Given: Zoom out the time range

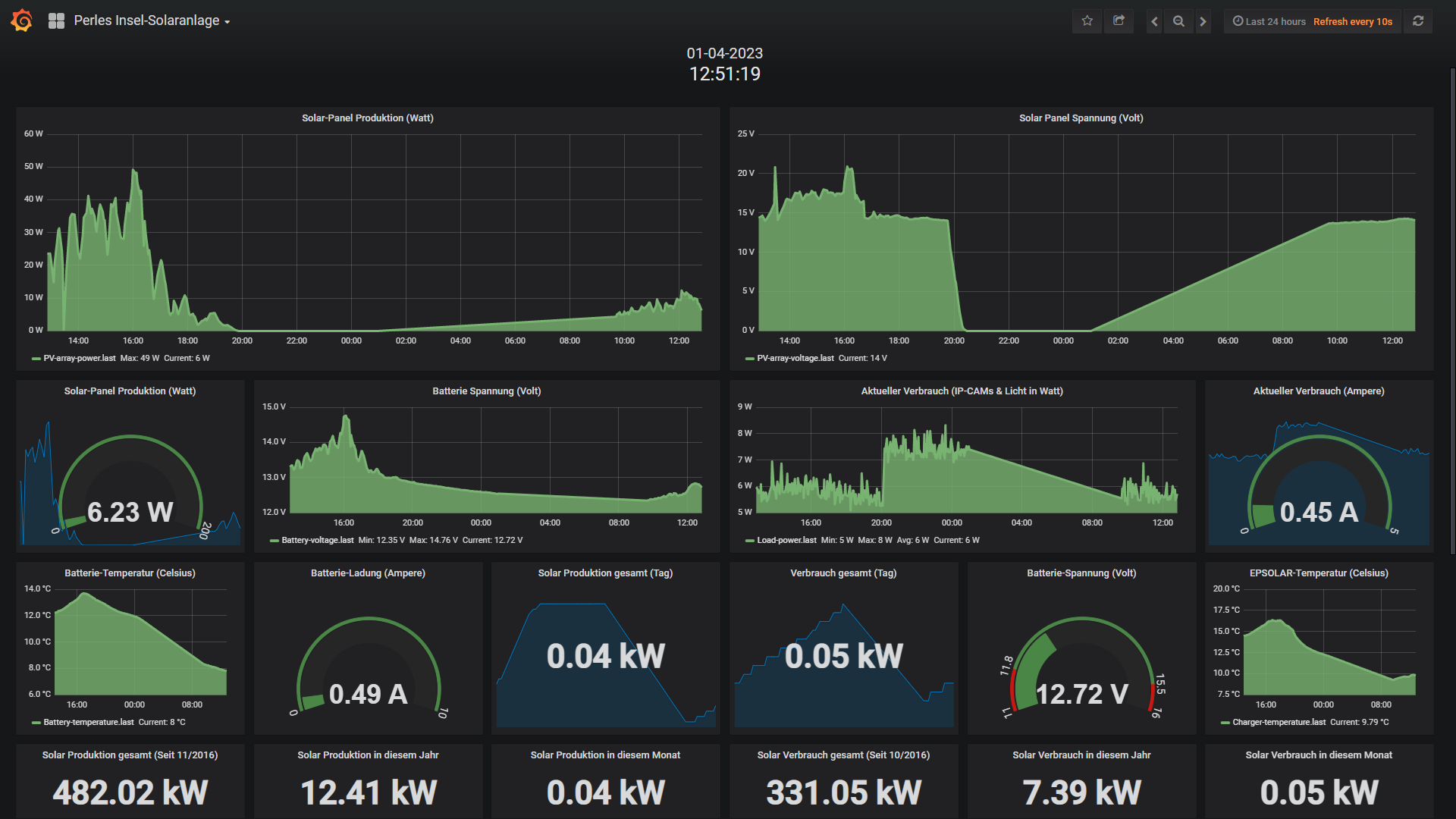Looking at the screenshot, I should tap(1178, 21).
